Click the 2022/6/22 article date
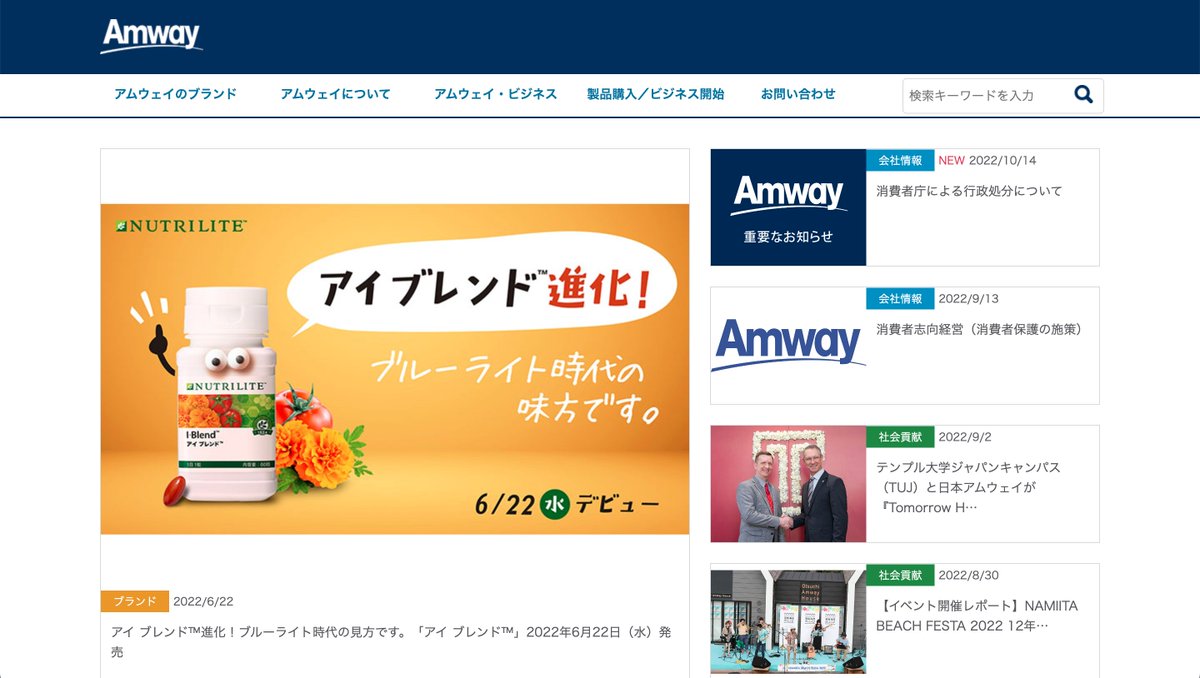The height and width of the screenshot is (678, 1200). point(203,601)
